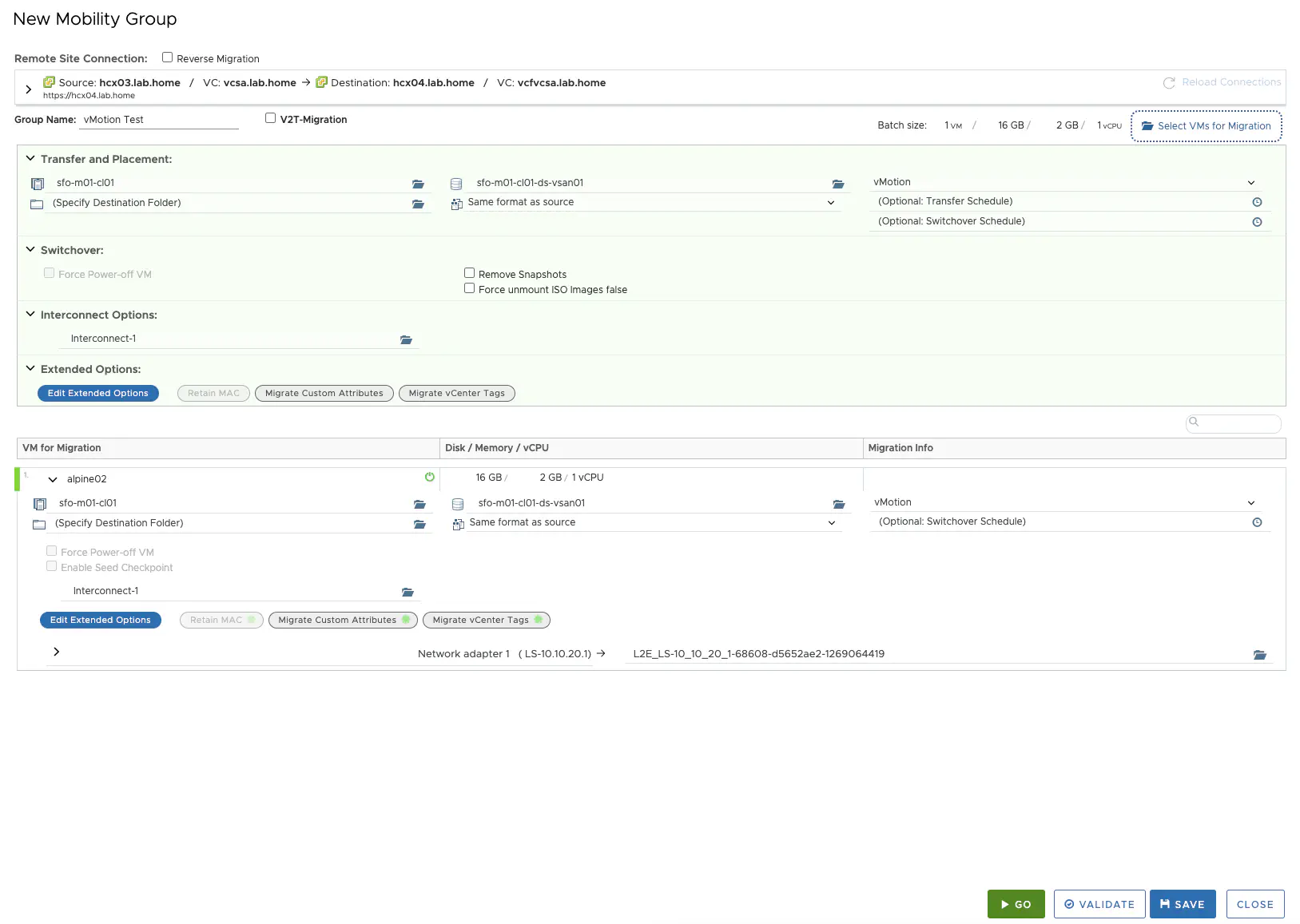The height and width of the screenshot is (924, 1300).
Task: Collapse Transfer and Placement section
Action: [x=30, y=158]
